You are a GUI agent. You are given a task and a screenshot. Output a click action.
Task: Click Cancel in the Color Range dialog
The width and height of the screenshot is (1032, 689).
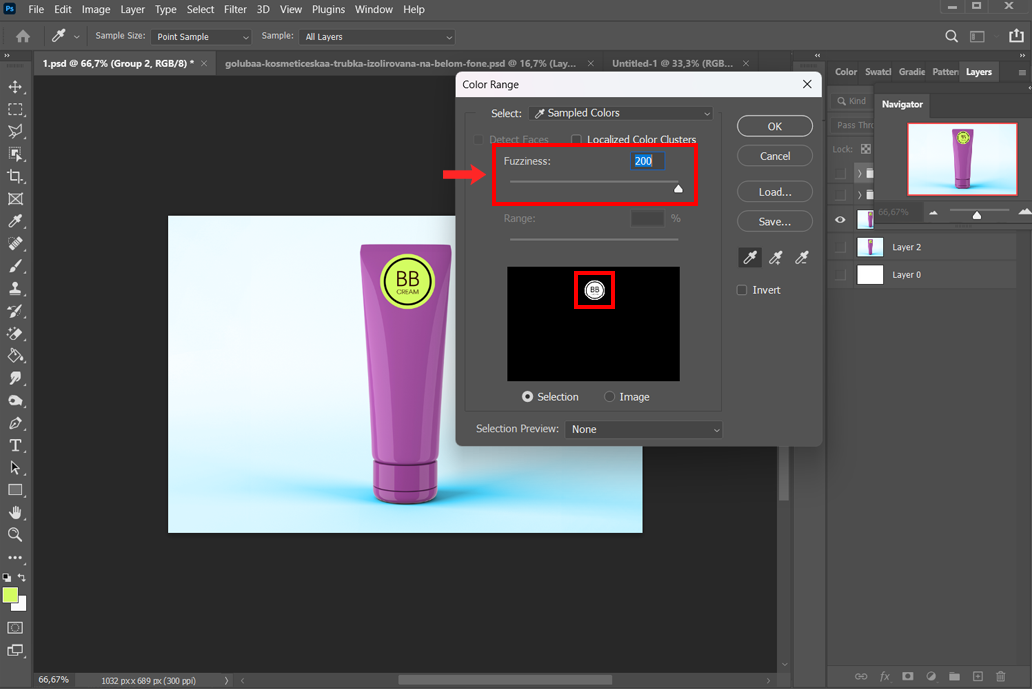(775, 156)
